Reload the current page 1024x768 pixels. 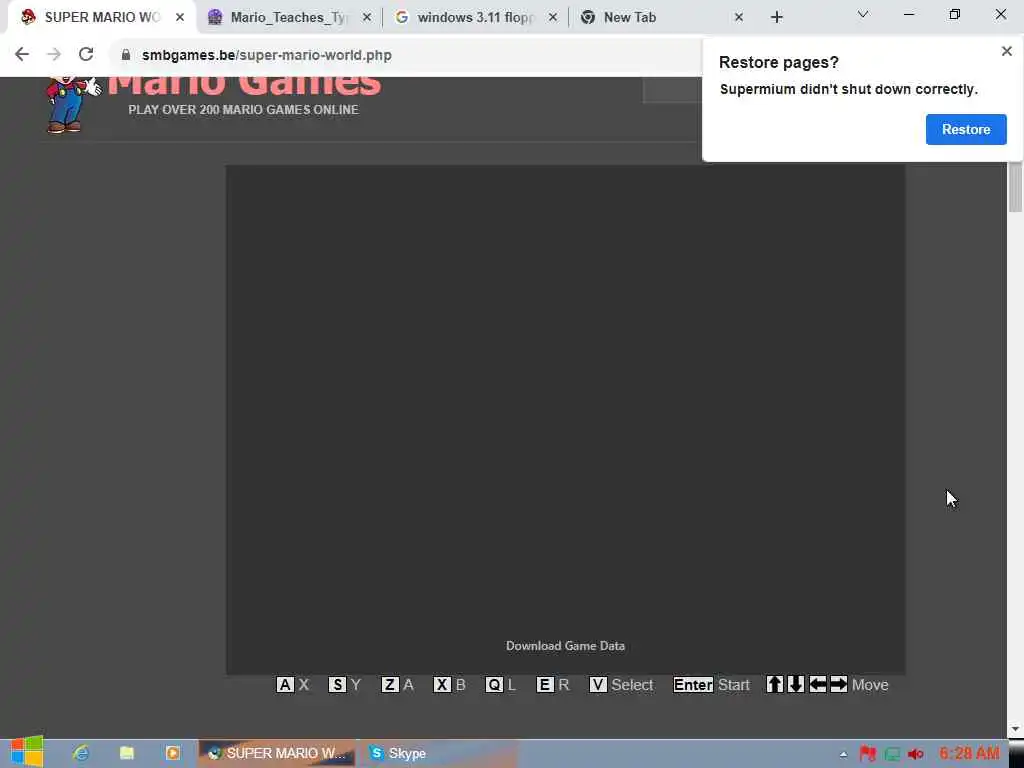[86, 54]
